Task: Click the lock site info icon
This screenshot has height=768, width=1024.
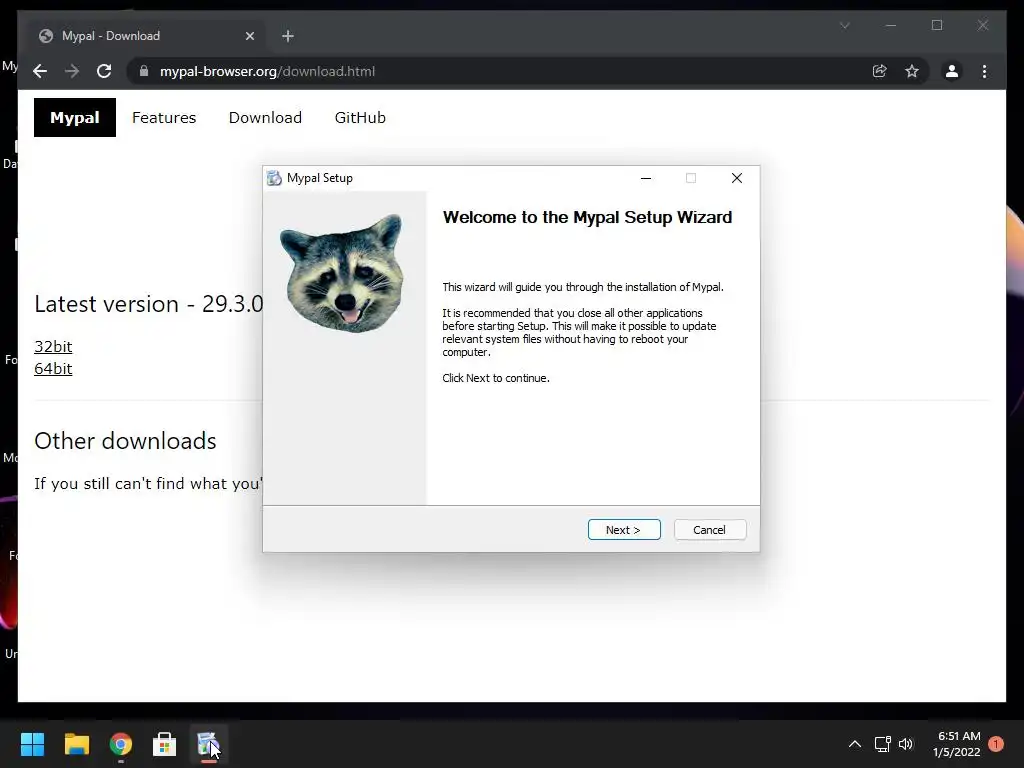Action: coord(144,71)
